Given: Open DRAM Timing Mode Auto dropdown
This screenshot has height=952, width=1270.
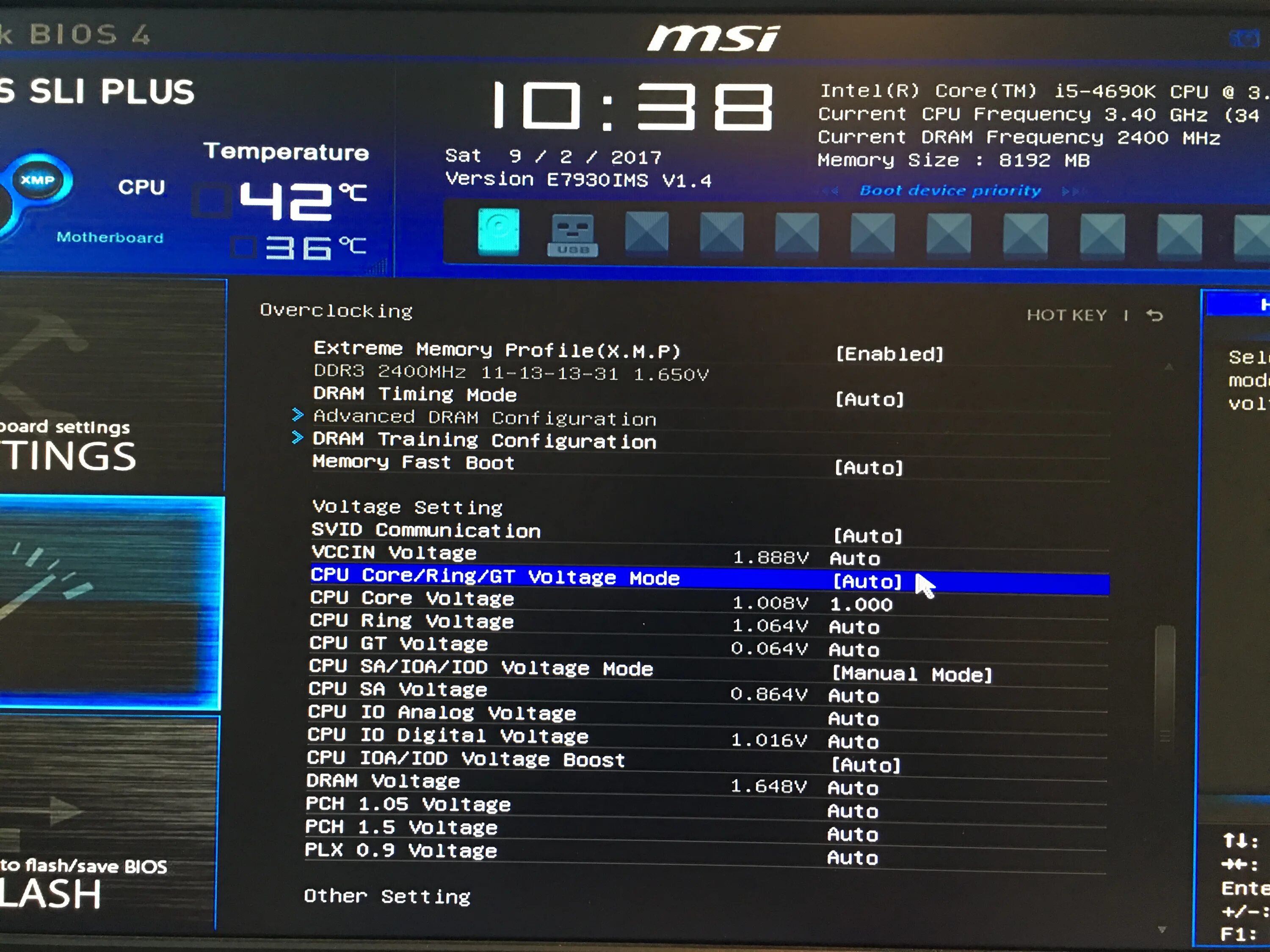Looking at the screenshot, I should coord(869,399).
